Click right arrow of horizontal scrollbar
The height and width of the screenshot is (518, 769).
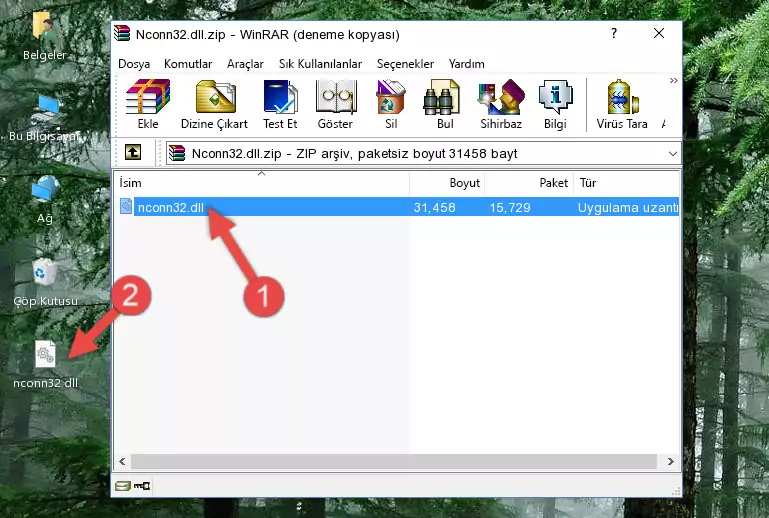coord(670,461)
